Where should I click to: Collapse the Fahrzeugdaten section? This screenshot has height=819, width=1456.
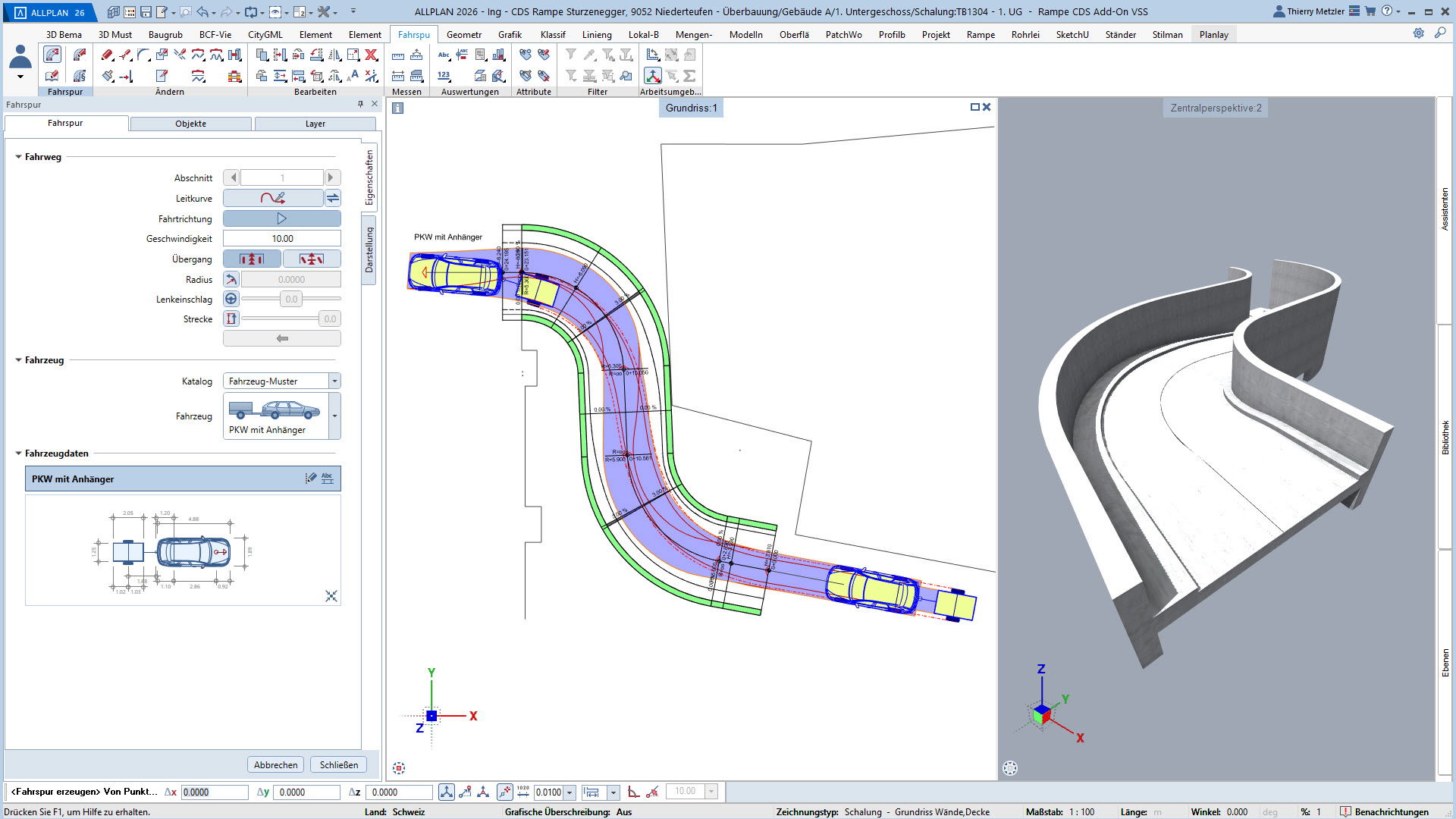point(18,453)
